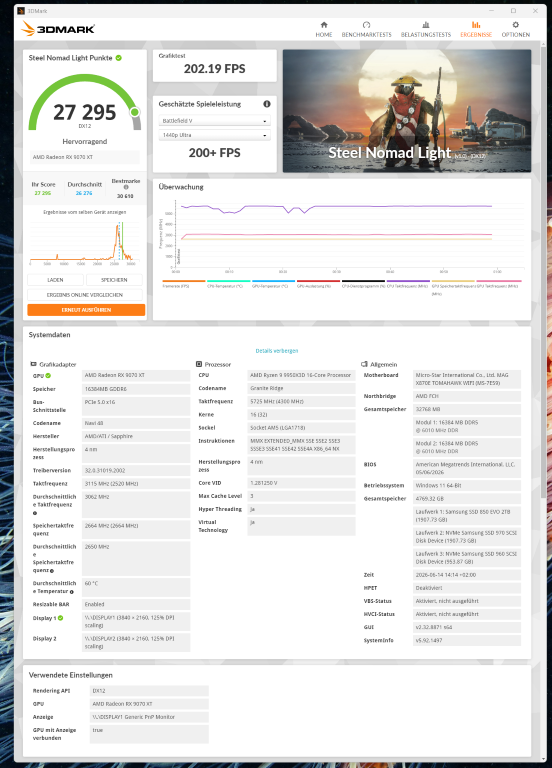Open the 1440p Ultra resolution dropdown
The height and width of the screenshot is (768, 552).
215,135
